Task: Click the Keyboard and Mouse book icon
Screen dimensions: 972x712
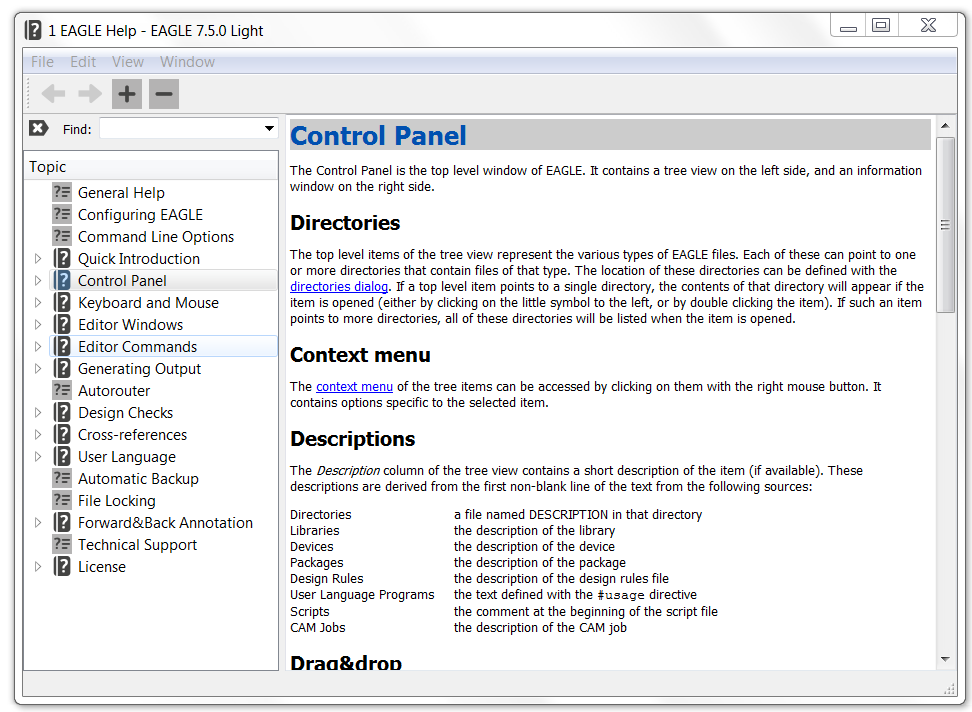Action: (62, 302)
